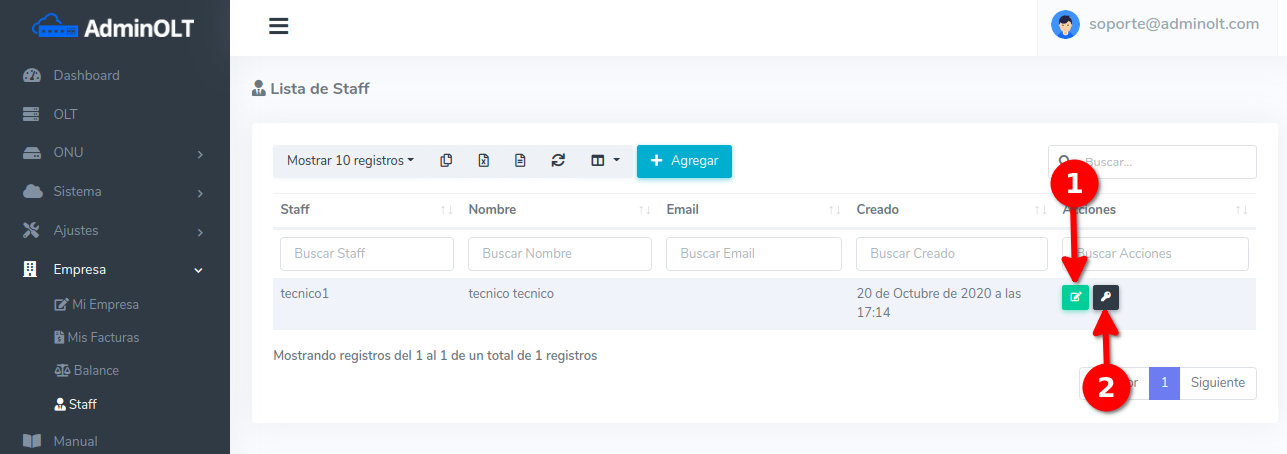Open Dashboard from the sidebar
The image size is (1287, 454).
click(86, 75)
